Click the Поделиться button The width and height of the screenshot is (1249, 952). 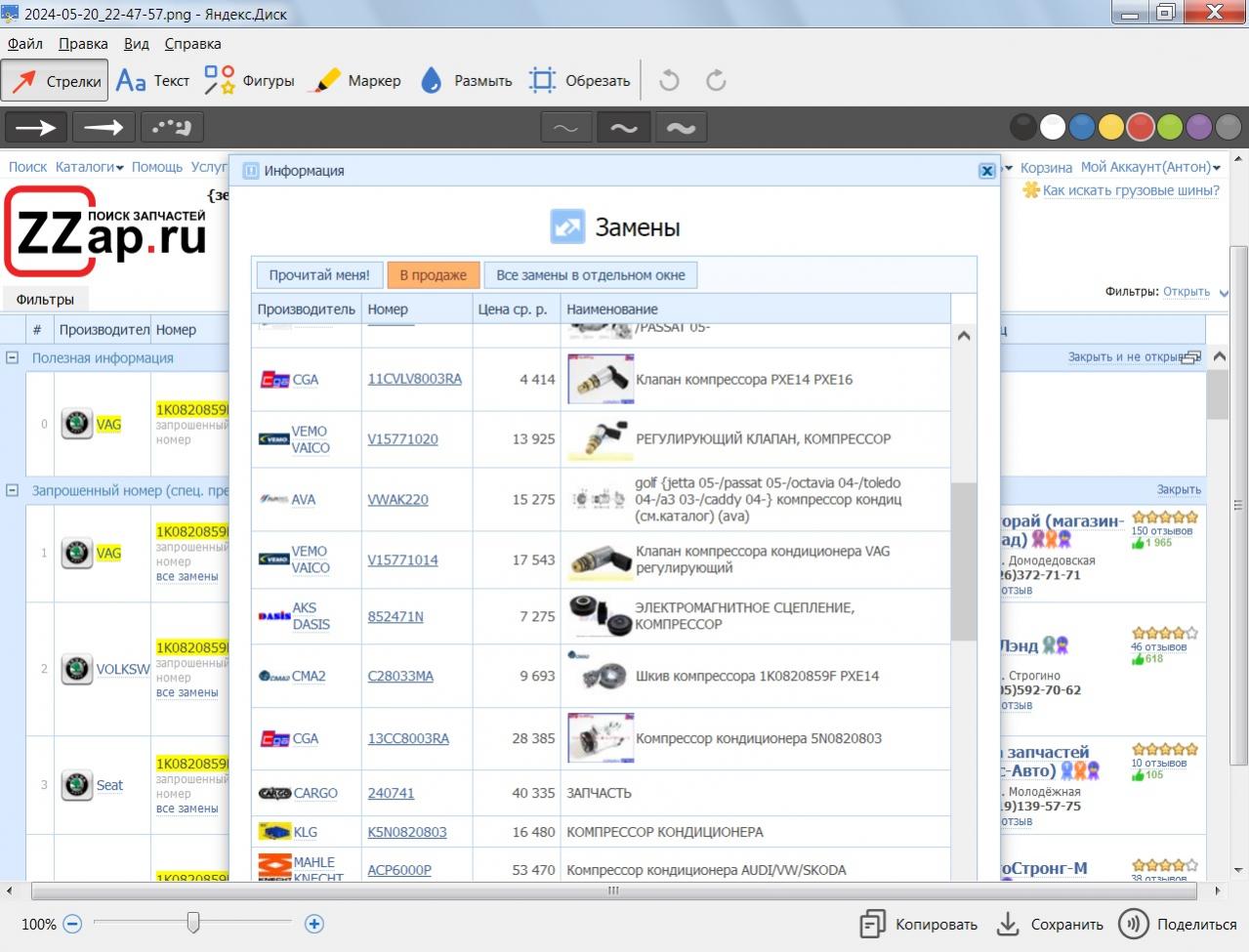click(x=1179, y=924)
